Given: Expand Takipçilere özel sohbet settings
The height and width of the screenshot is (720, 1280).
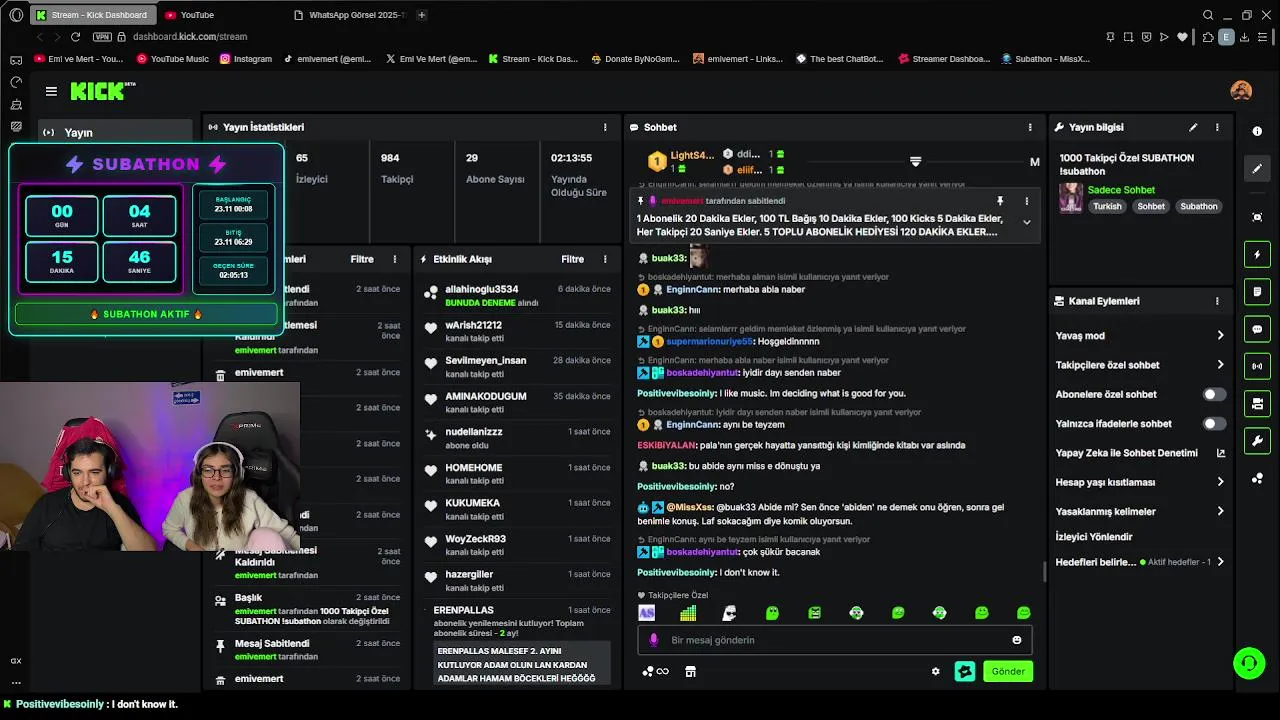Looking at the screenshot, I should 1220,365.
